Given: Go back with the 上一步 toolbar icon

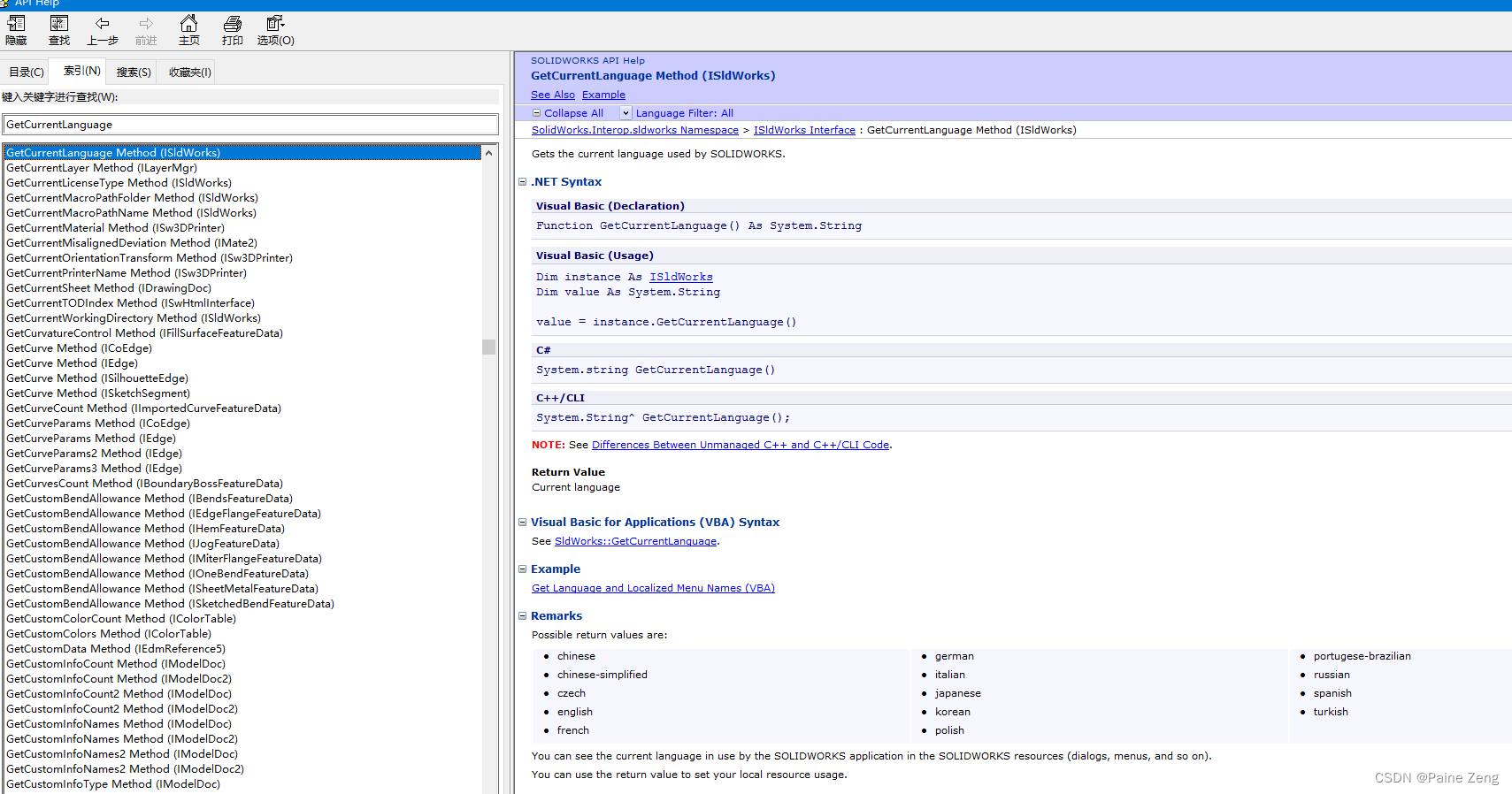Looking at the screenshot, I should [103, 30].
